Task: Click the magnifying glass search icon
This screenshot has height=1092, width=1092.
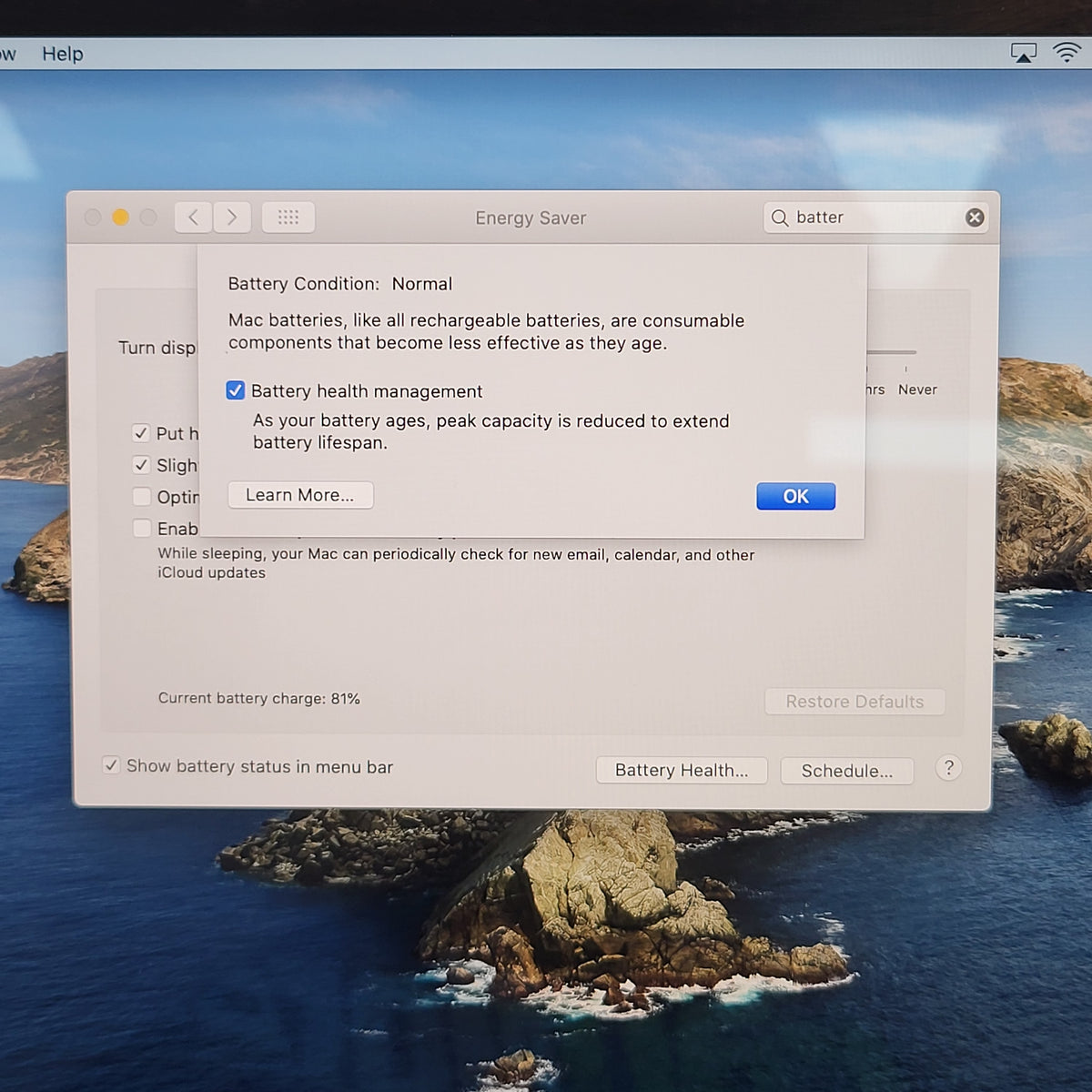Action: pyautogui.click(x=780, y=218)
